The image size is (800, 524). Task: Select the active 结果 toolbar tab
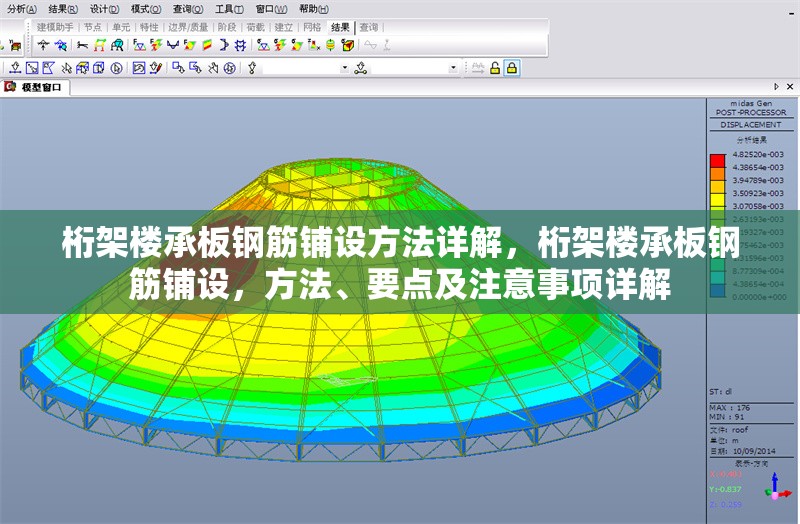[340, 28]
